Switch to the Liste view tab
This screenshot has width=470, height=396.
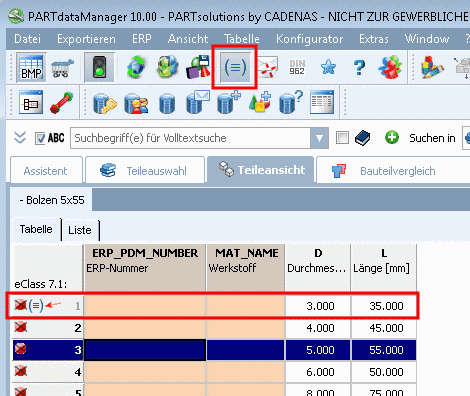80,230
